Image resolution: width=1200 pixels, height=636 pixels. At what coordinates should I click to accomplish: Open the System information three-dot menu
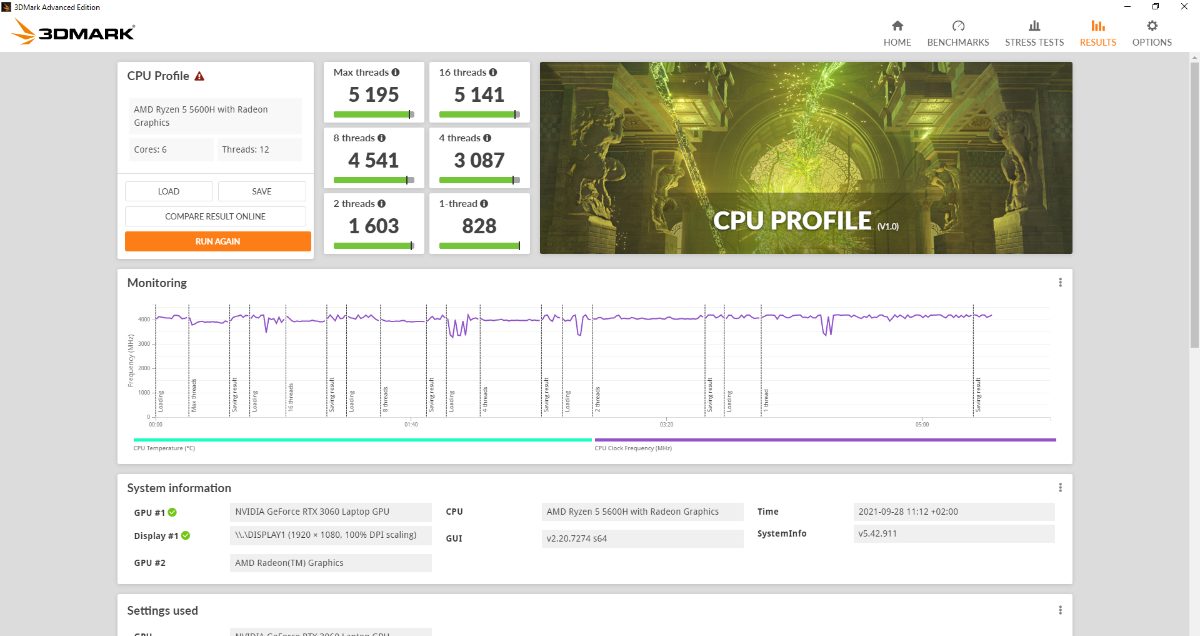1060,488
